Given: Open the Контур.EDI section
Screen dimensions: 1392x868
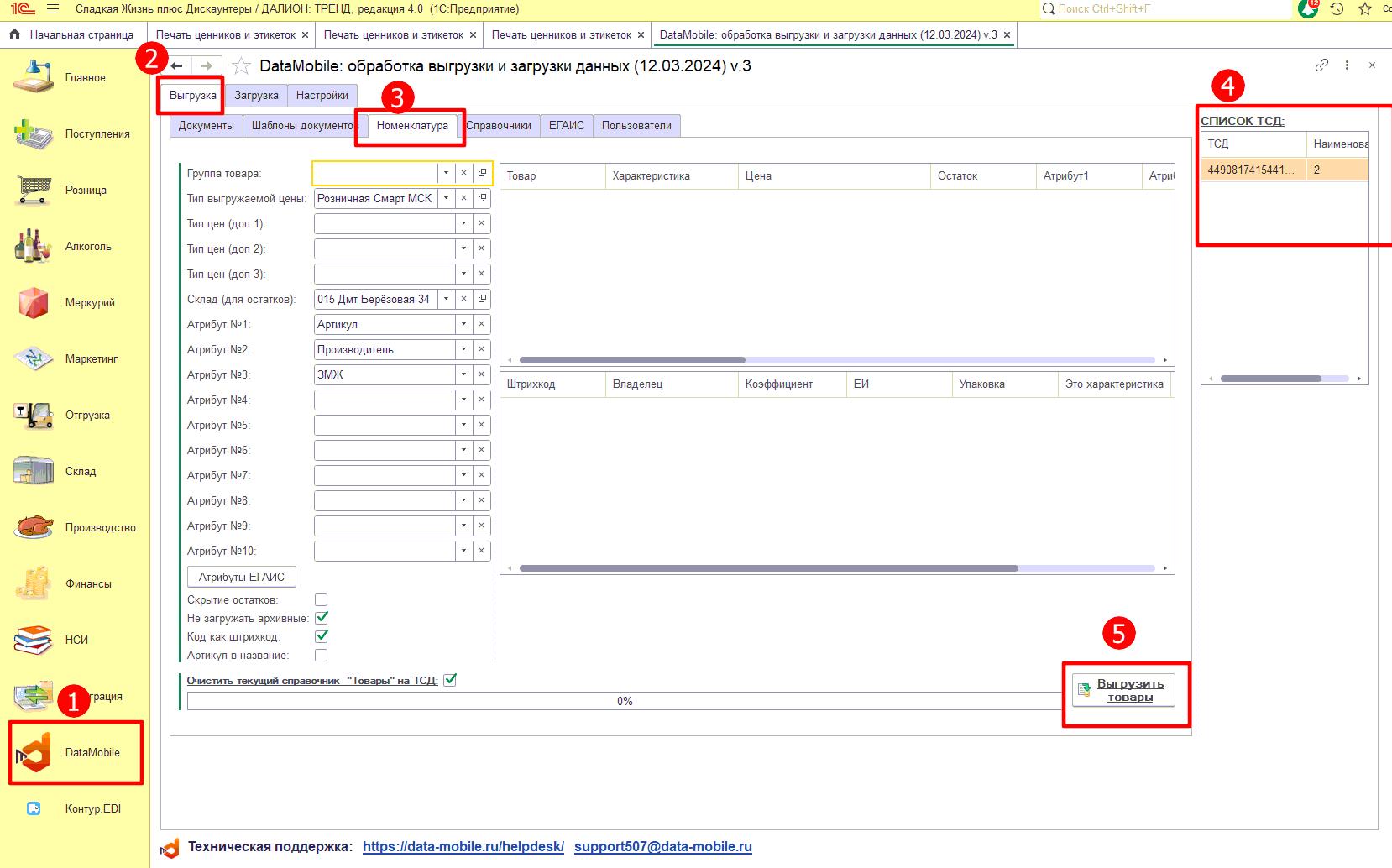Looking at the screenshot, I should pos(74,808).
